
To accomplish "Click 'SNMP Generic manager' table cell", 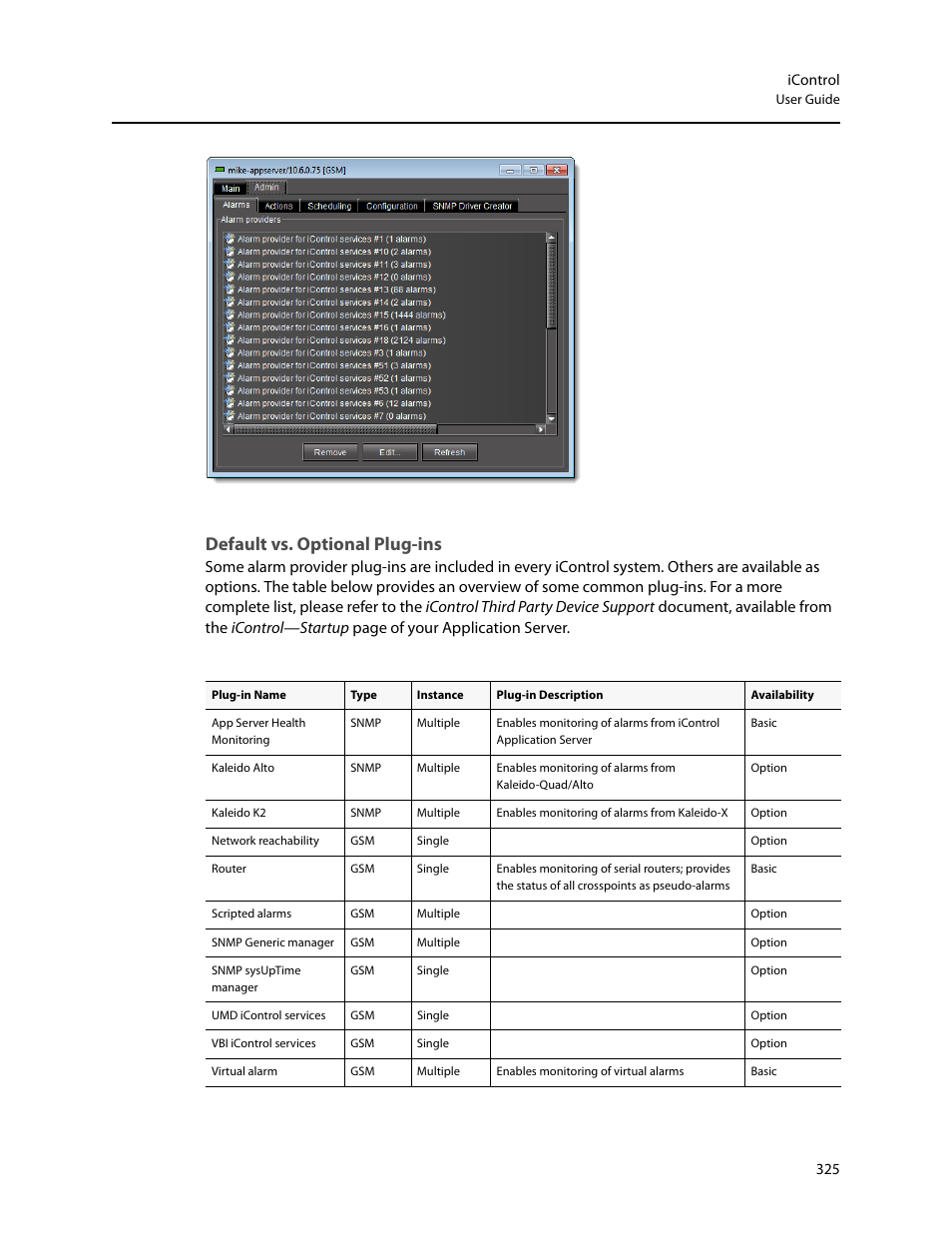I will [x=272, y=942].
